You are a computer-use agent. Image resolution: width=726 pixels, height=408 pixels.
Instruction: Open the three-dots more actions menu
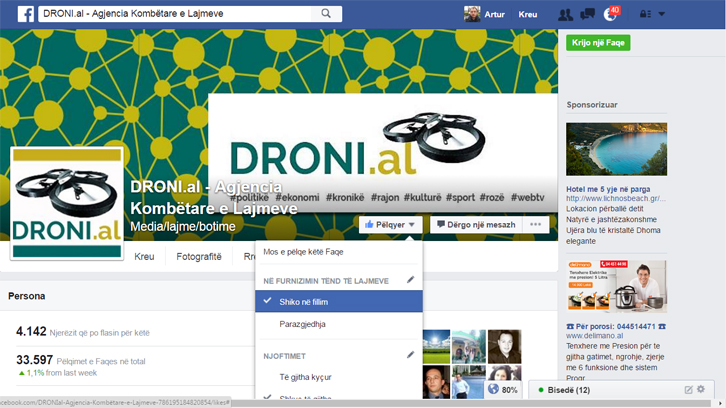[x=537, y=225]
